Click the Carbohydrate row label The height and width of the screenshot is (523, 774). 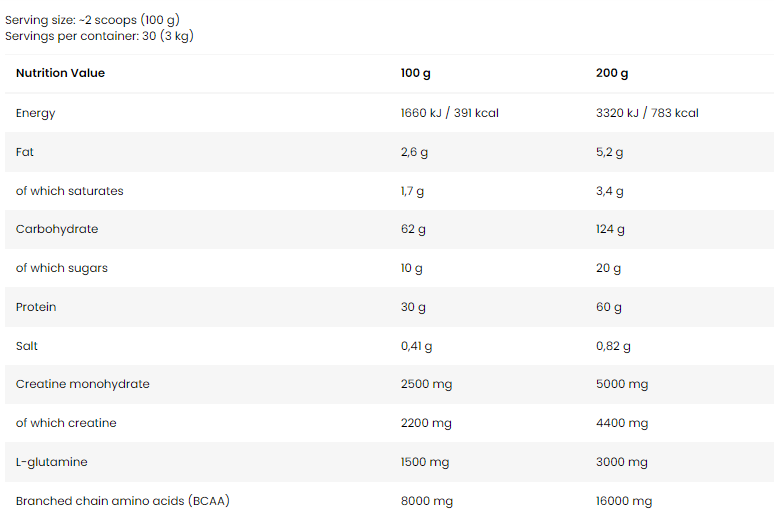click(57, 229)
